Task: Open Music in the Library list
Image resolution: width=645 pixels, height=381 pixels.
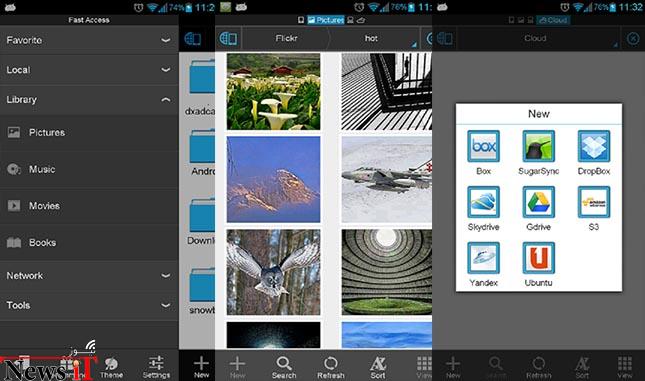Action: [x=89, y=169]
